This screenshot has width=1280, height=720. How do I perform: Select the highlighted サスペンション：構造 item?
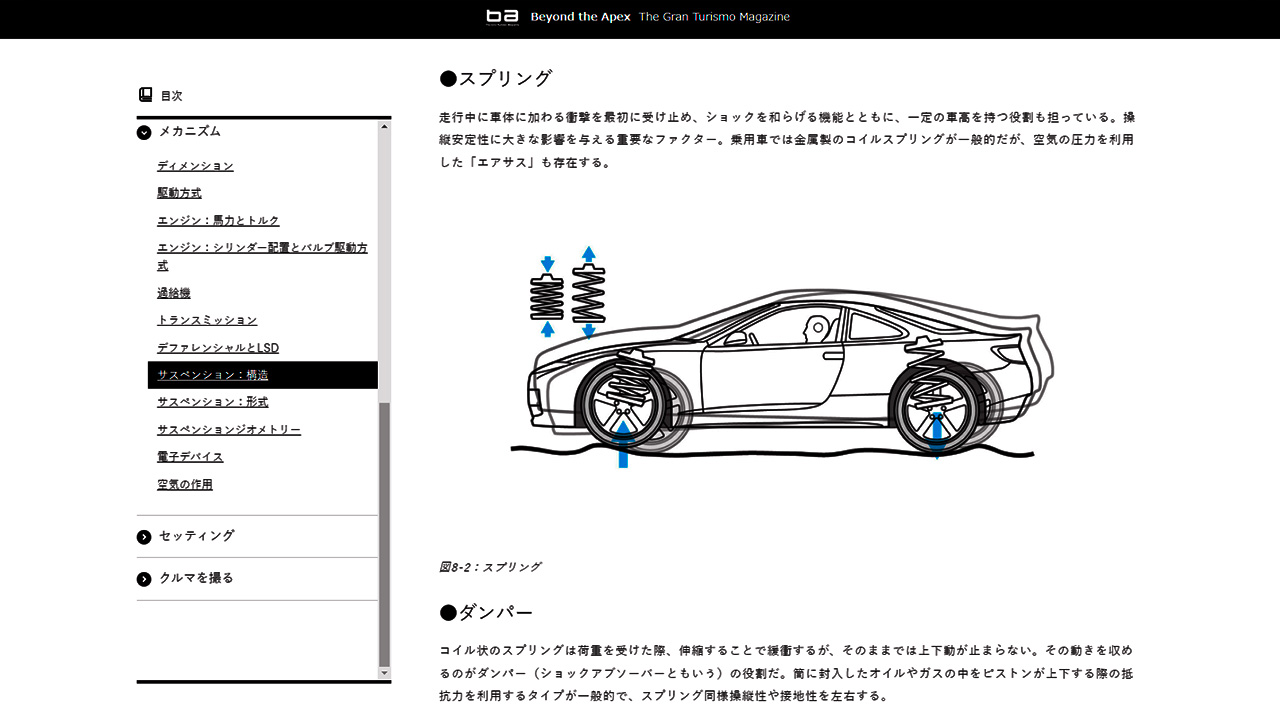pos(262,375)
